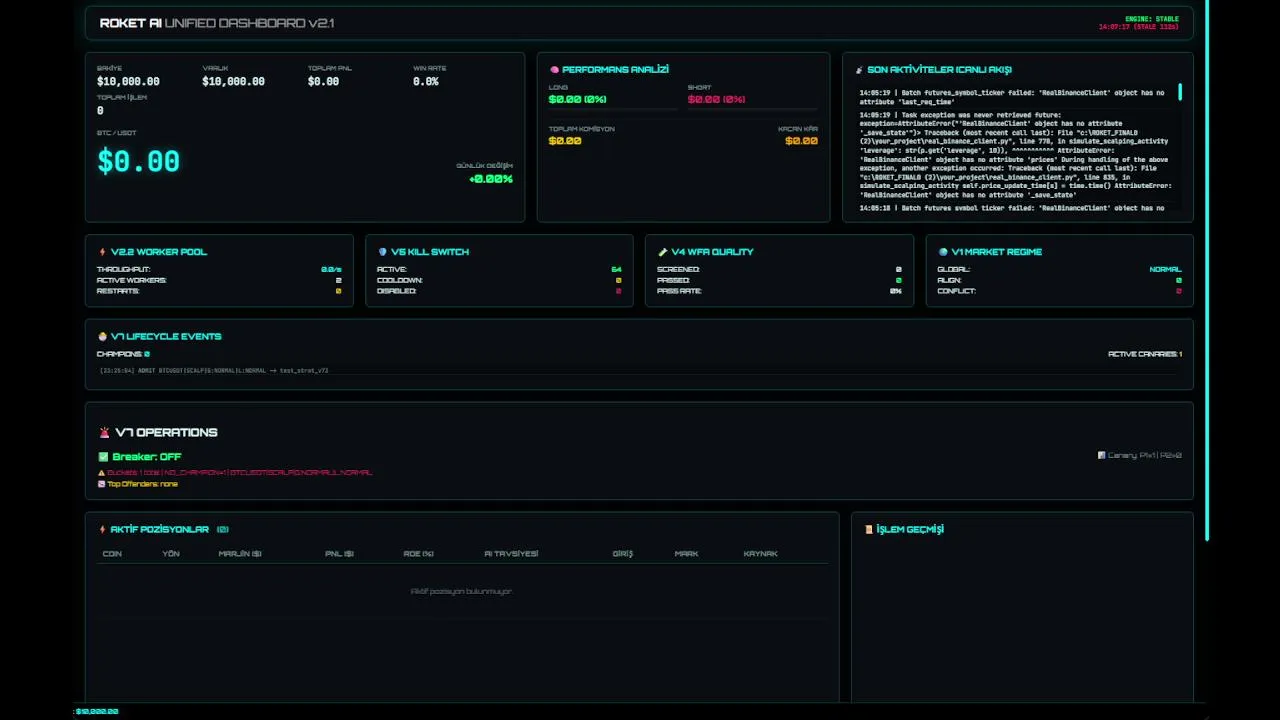Click the MARK column header
Image resolution: width=1280 pixels, height=720 pixels.
pos(686,554)
